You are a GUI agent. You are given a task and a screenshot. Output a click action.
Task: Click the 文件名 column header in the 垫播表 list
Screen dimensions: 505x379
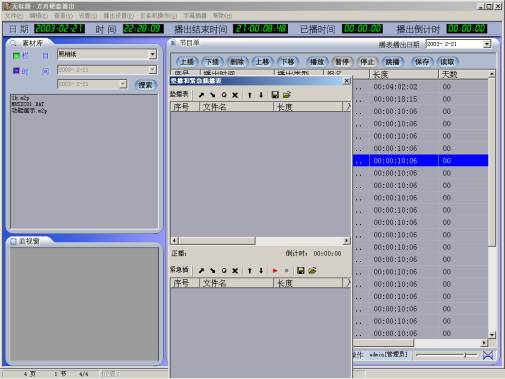coord(236,107)
